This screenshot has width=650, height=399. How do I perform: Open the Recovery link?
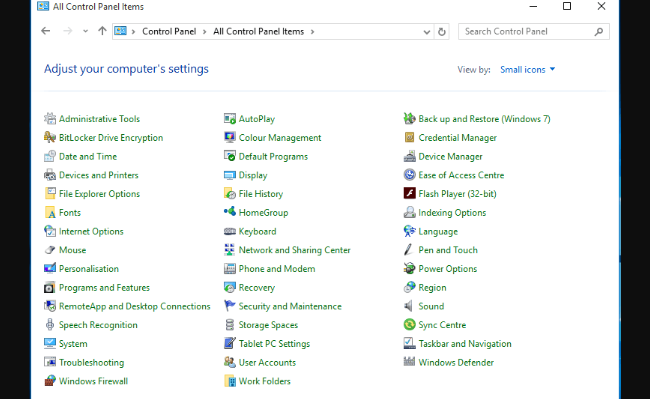[x=257, y=288]
